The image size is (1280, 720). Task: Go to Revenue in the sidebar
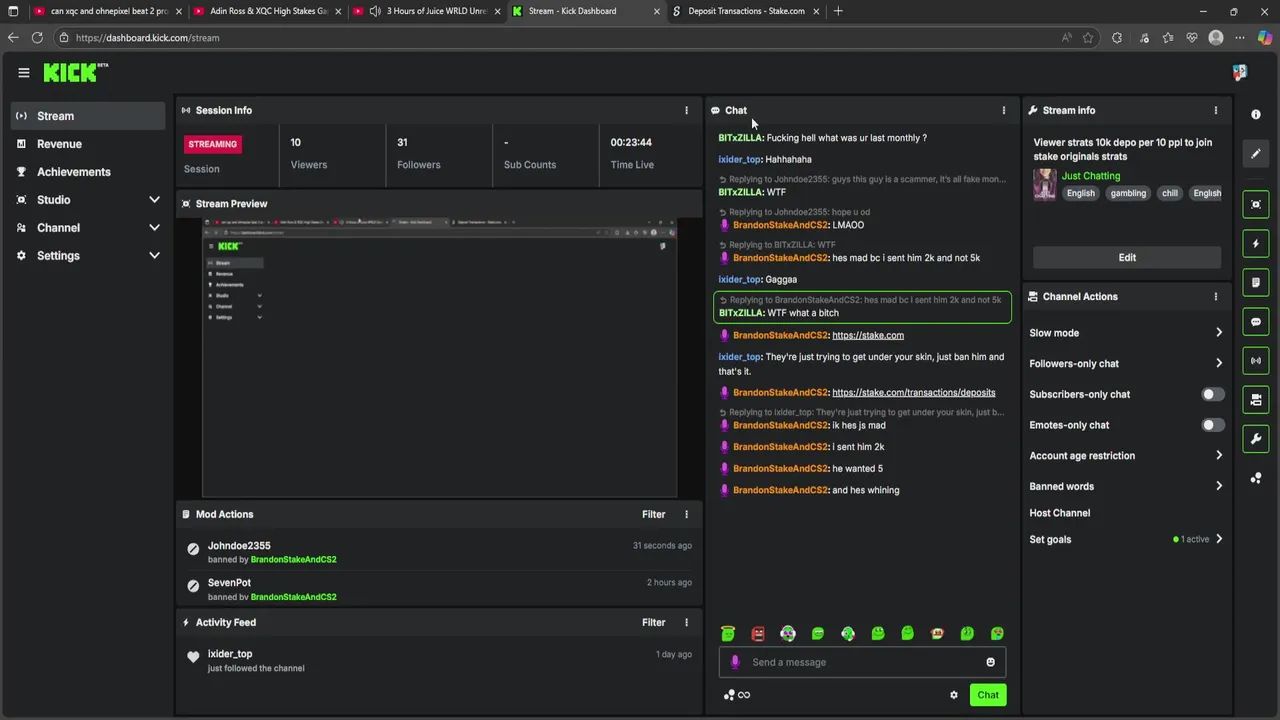88,144
